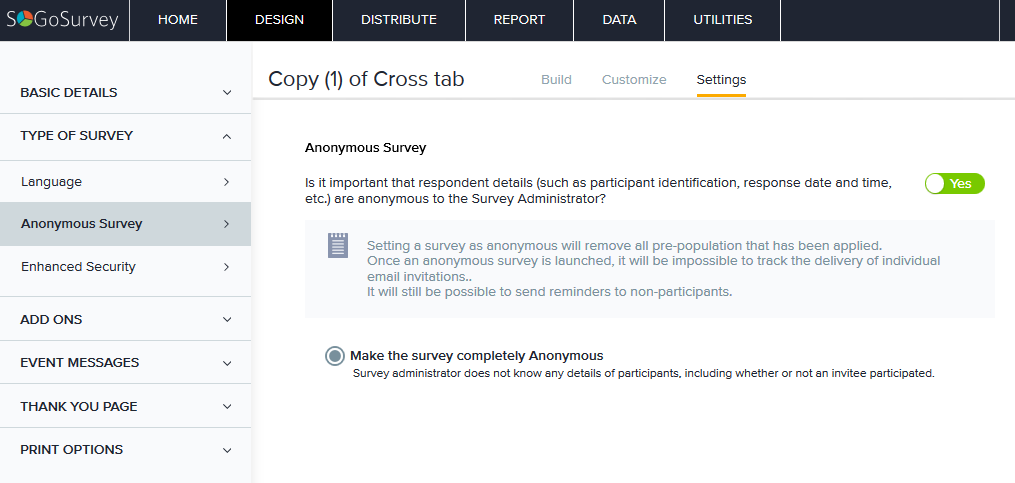The height and width of the screenshot is (483, 1015).
Task: Open the Utilities menu
Action: click(x=722, y=20)
